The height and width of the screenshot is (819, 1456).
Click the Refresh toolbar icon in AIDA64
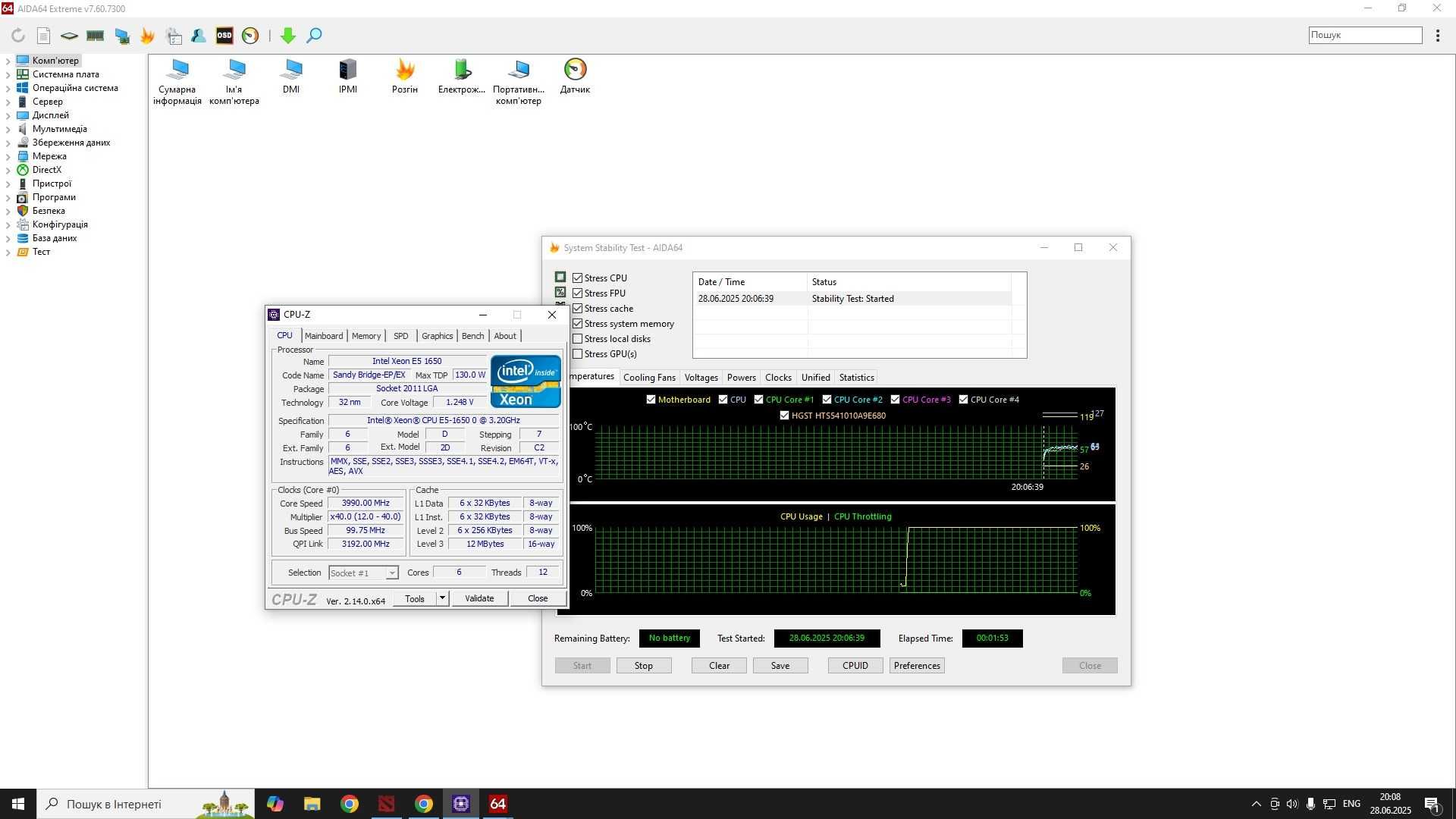point(18,36)
